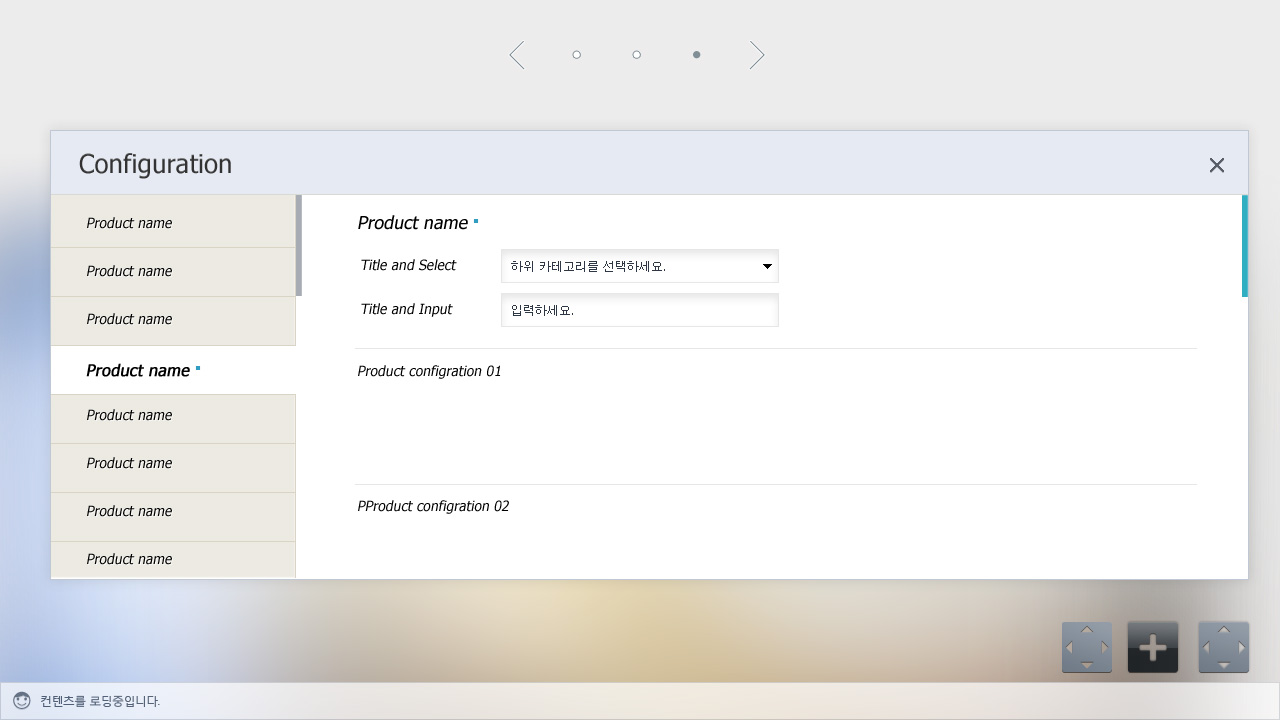Click the 'Product configration 01' text
The image size is (1280, 720).
coord(429,371)
